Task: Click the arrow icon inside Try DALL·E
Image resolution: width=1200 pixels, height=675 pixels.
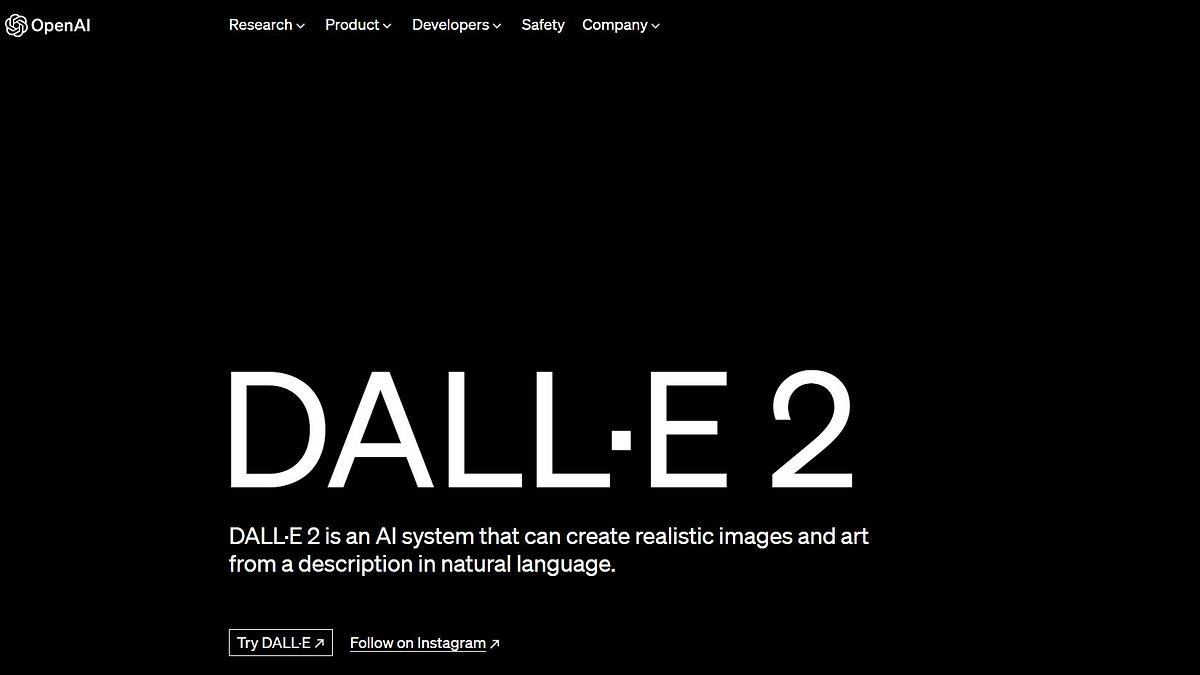Action: coord(319,644)
